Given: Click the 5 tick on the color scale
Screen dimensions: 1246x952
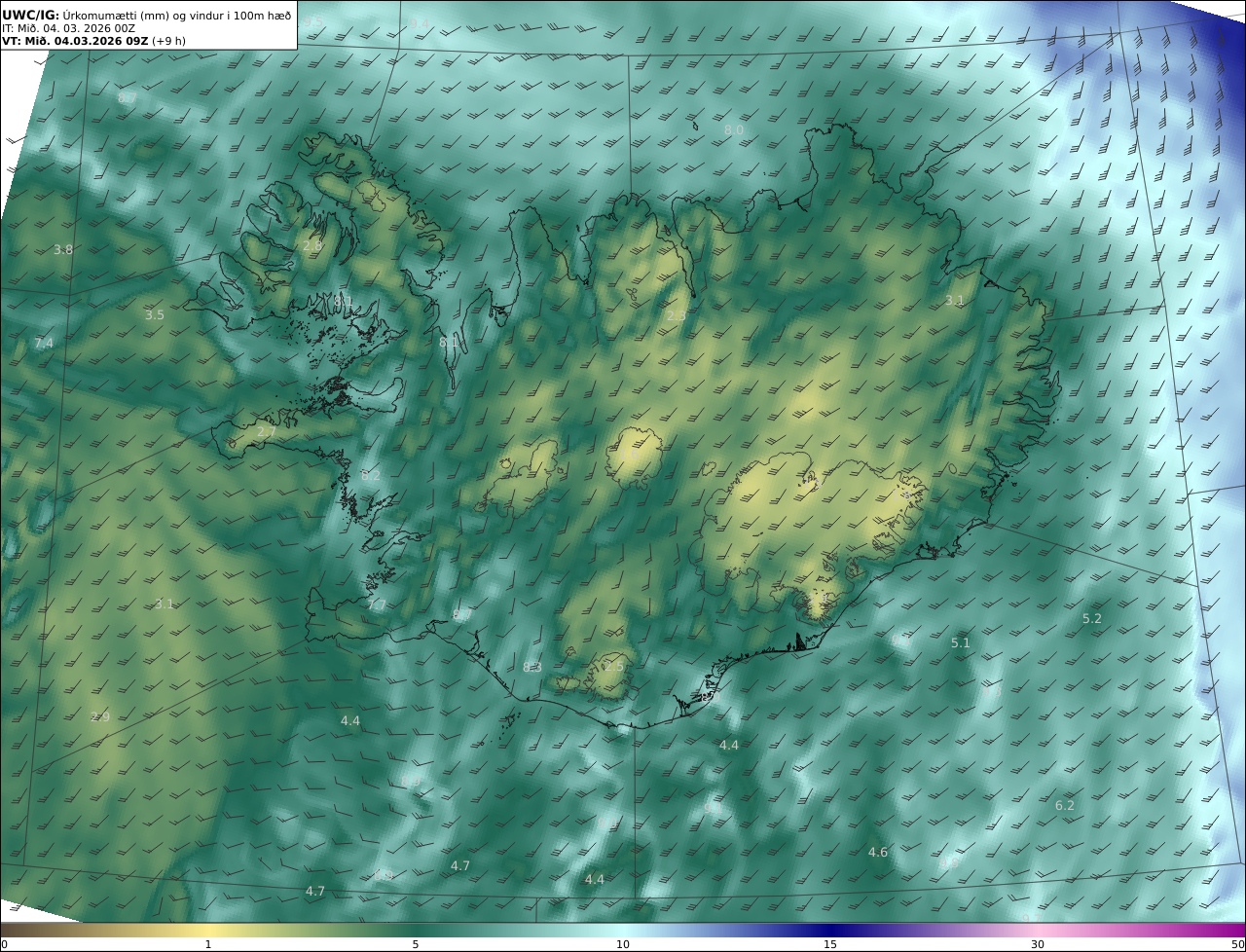Looking at the screenshot, I should (x=416, y=944).
